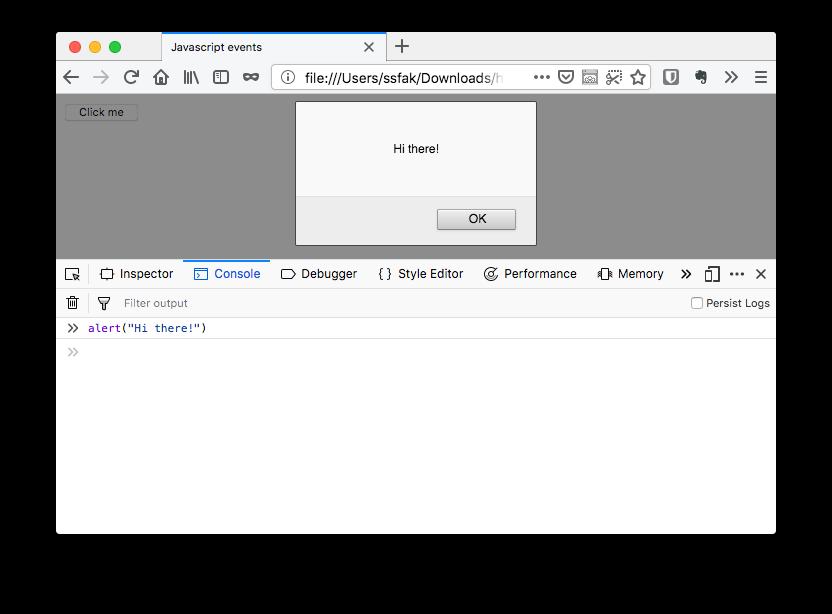
Task: Close the Javascript events tab
Action: (369, 47)
